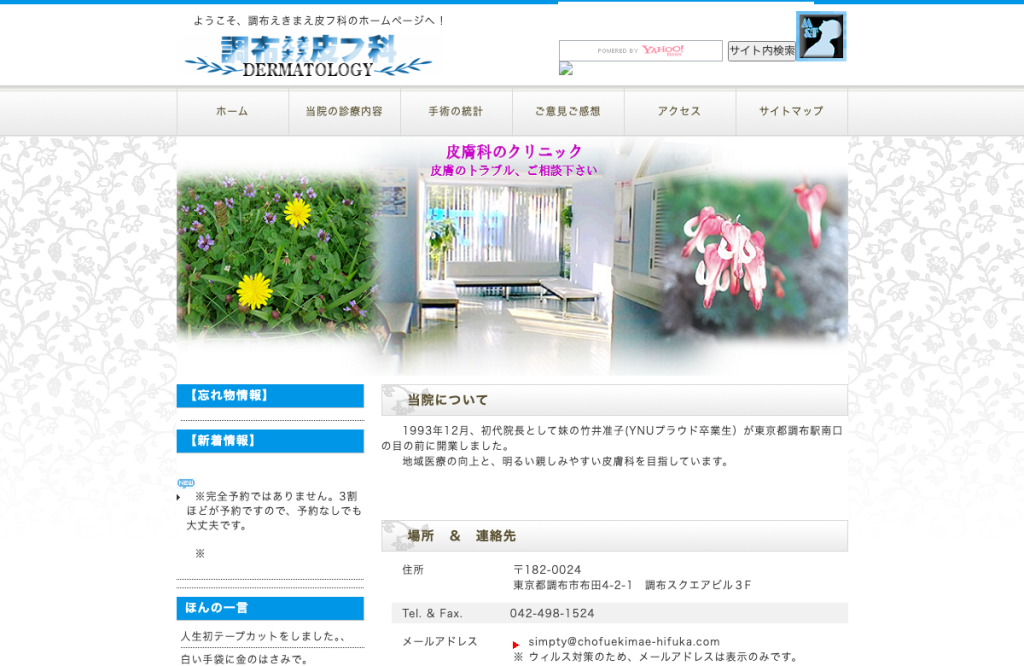Screen dimensions: 1024x666
Task: Select the アクセス navigation item
Action: click(x=680, y=112)
